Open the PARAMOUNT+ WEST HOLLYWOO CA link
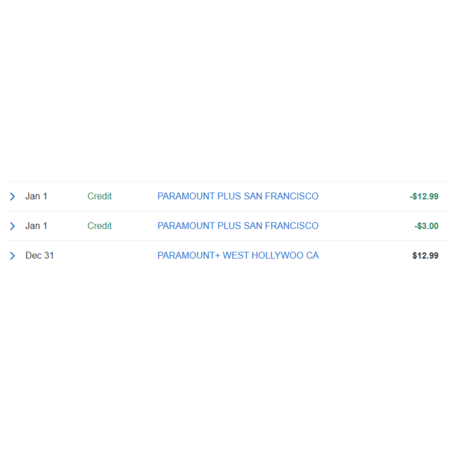The width and height of the screenshot is (450, 450). 238,255
